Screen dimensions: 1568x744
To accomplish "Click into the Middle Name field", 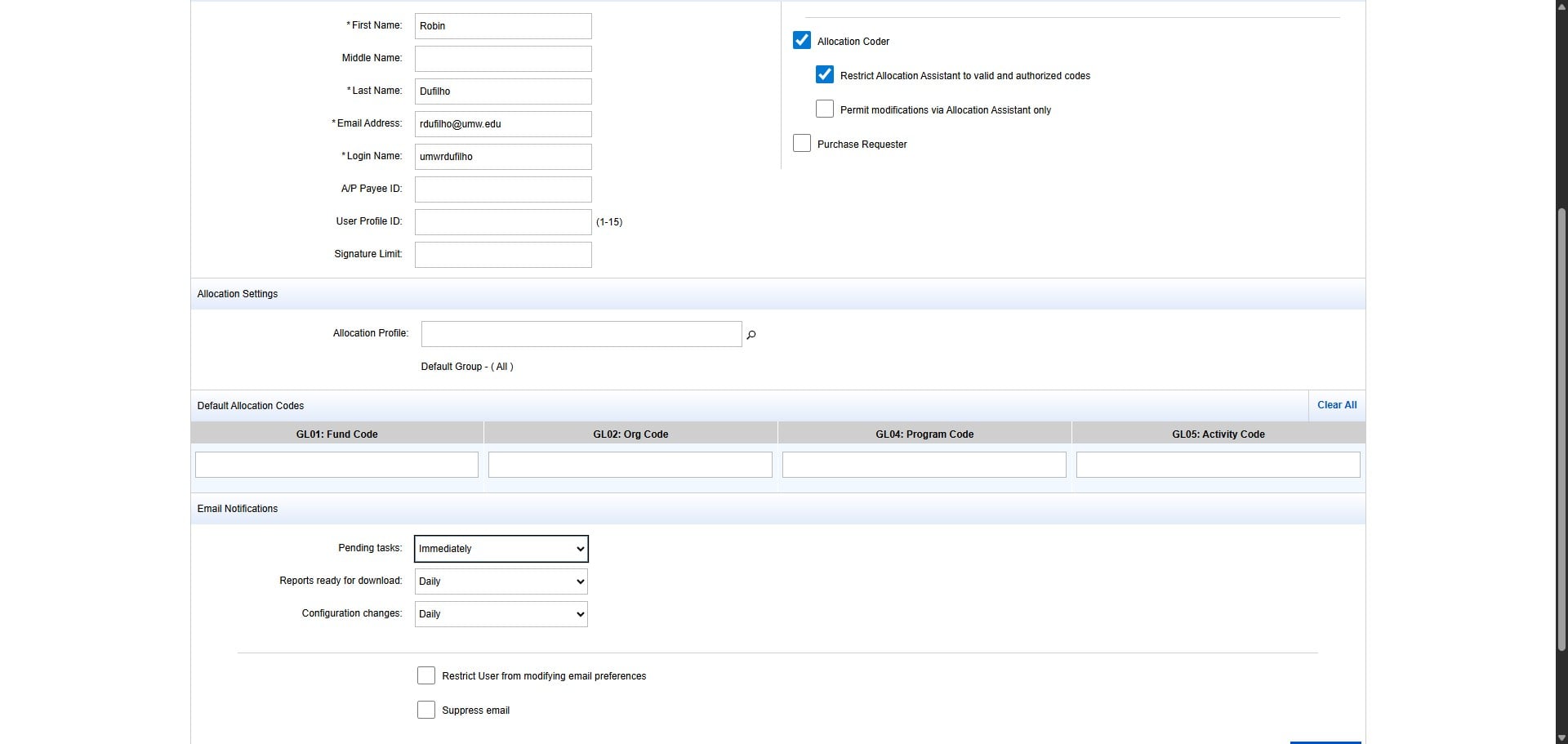I will (x=501, y=58).
